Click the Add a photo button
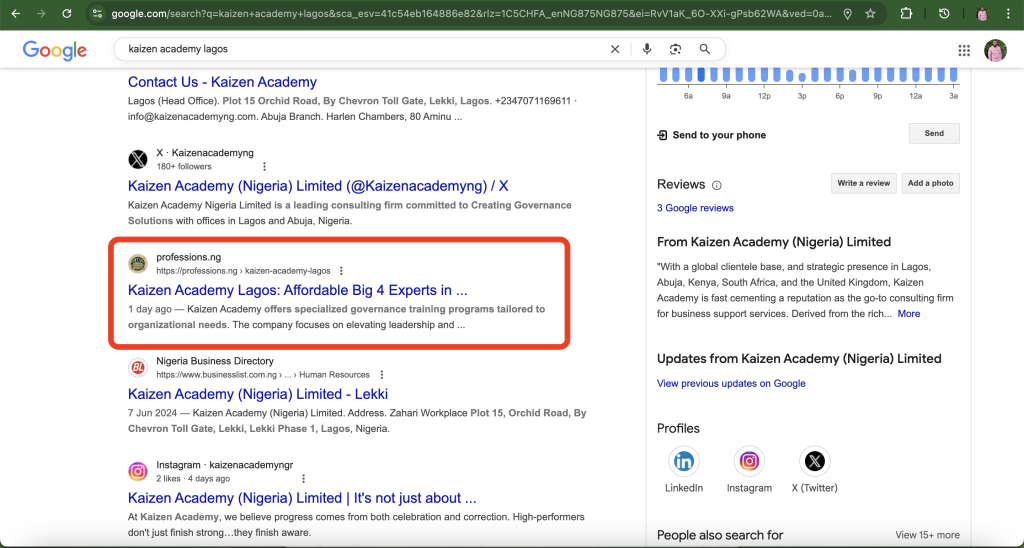This screenshot has height=548, width=1024. pos(931,184)
